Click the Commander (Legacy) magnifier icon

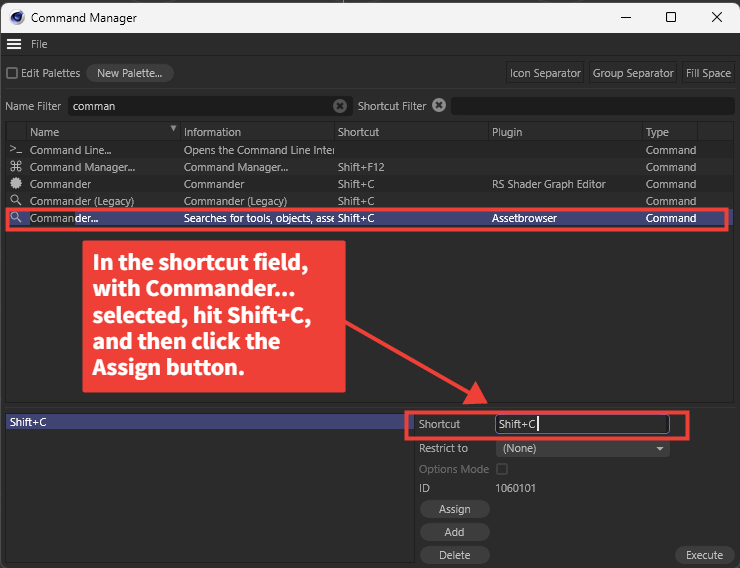[x=16, y=200]
